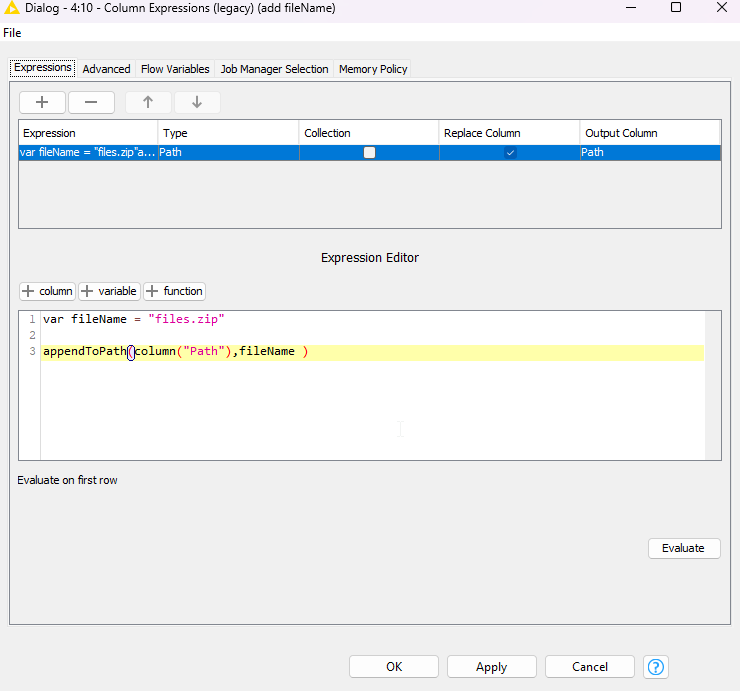Open help with the question mark icon

pos(656,667)
